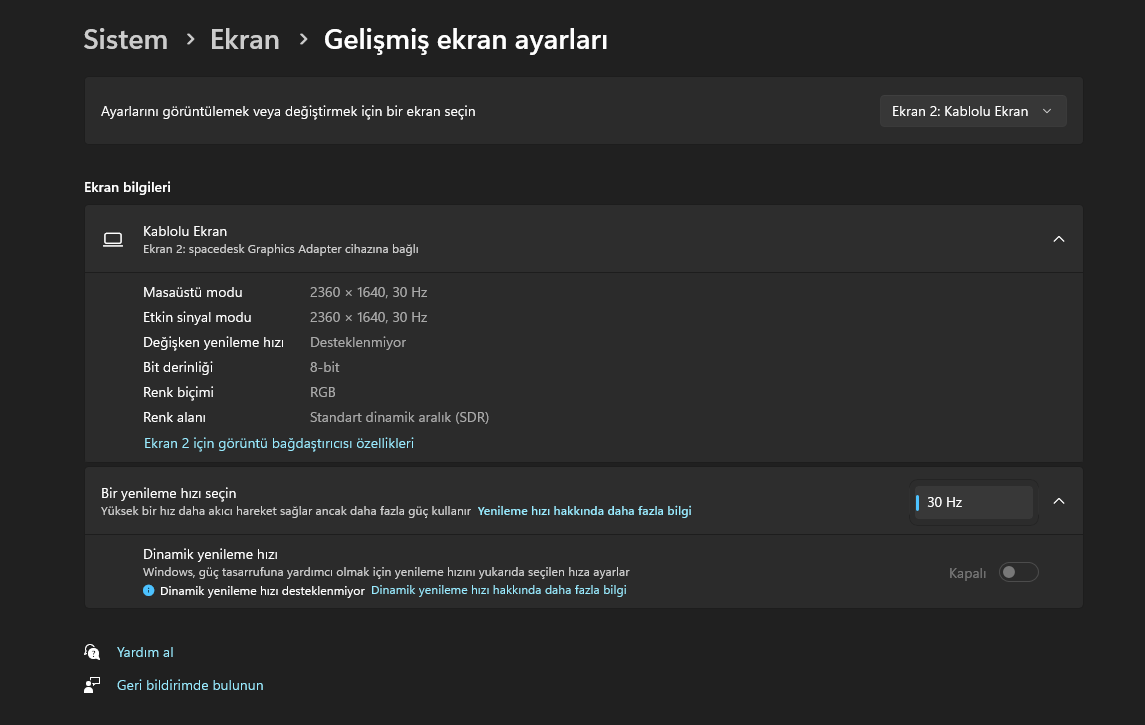Click the Kablolu Ekran header row

tap(583, 239)
